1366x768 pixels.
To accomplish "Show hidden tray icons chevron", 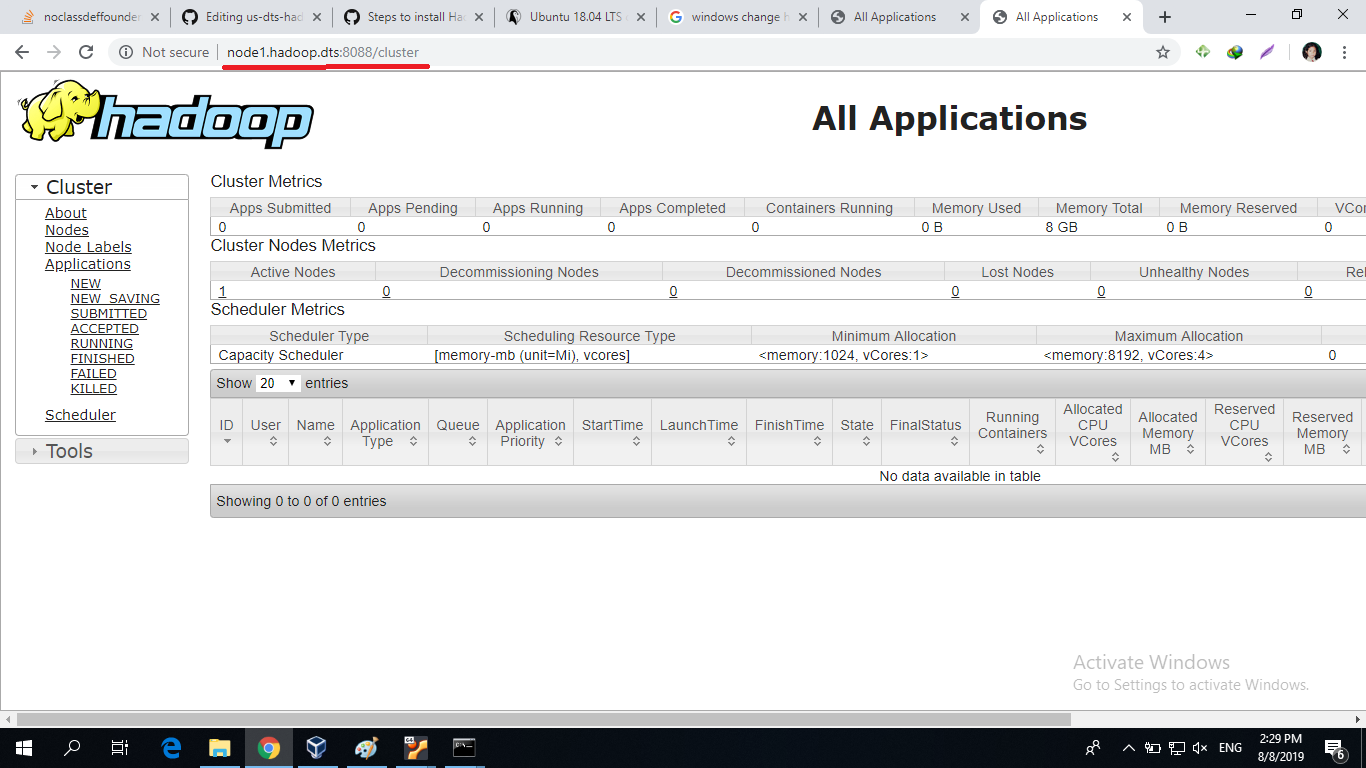I will [1129, 748].
